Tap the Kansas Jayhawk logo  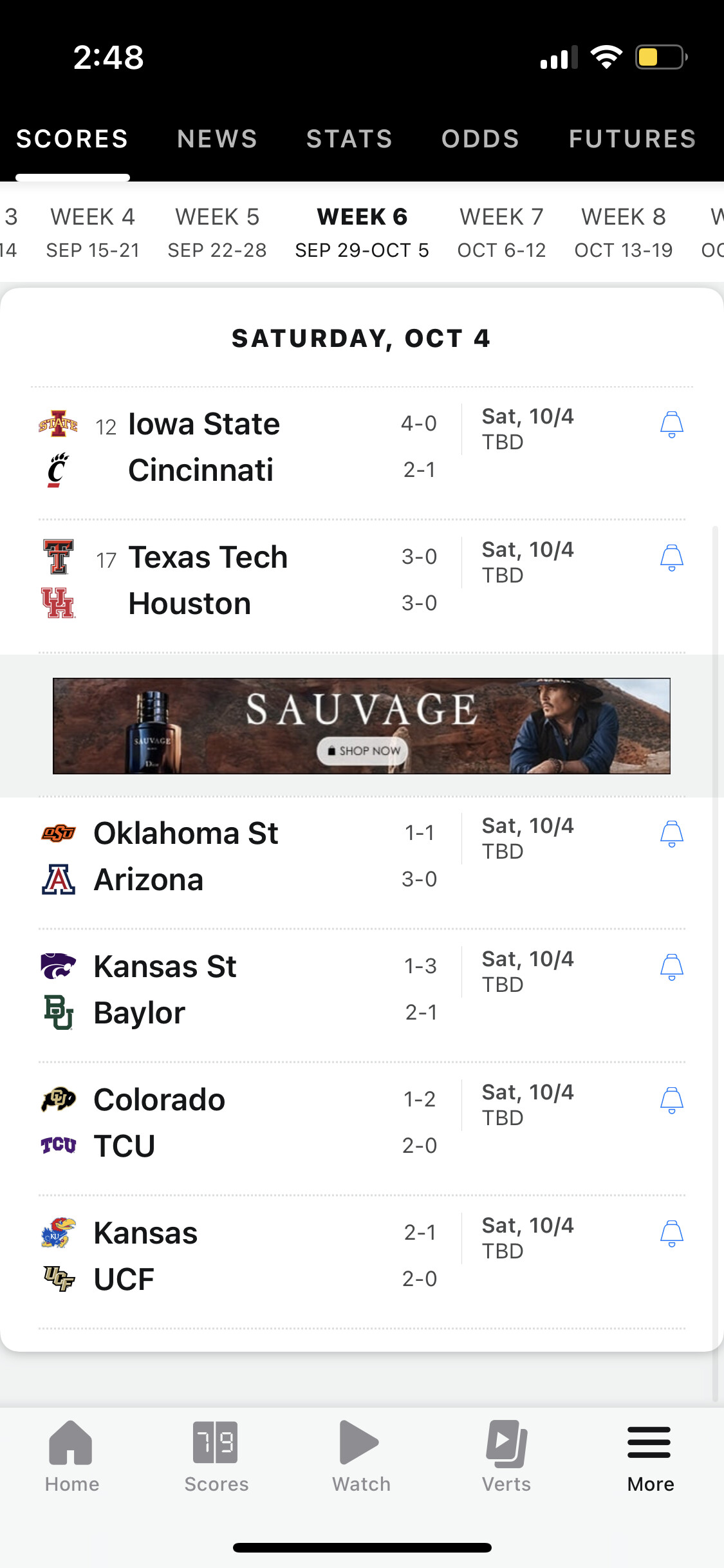tap(59, 1233)
